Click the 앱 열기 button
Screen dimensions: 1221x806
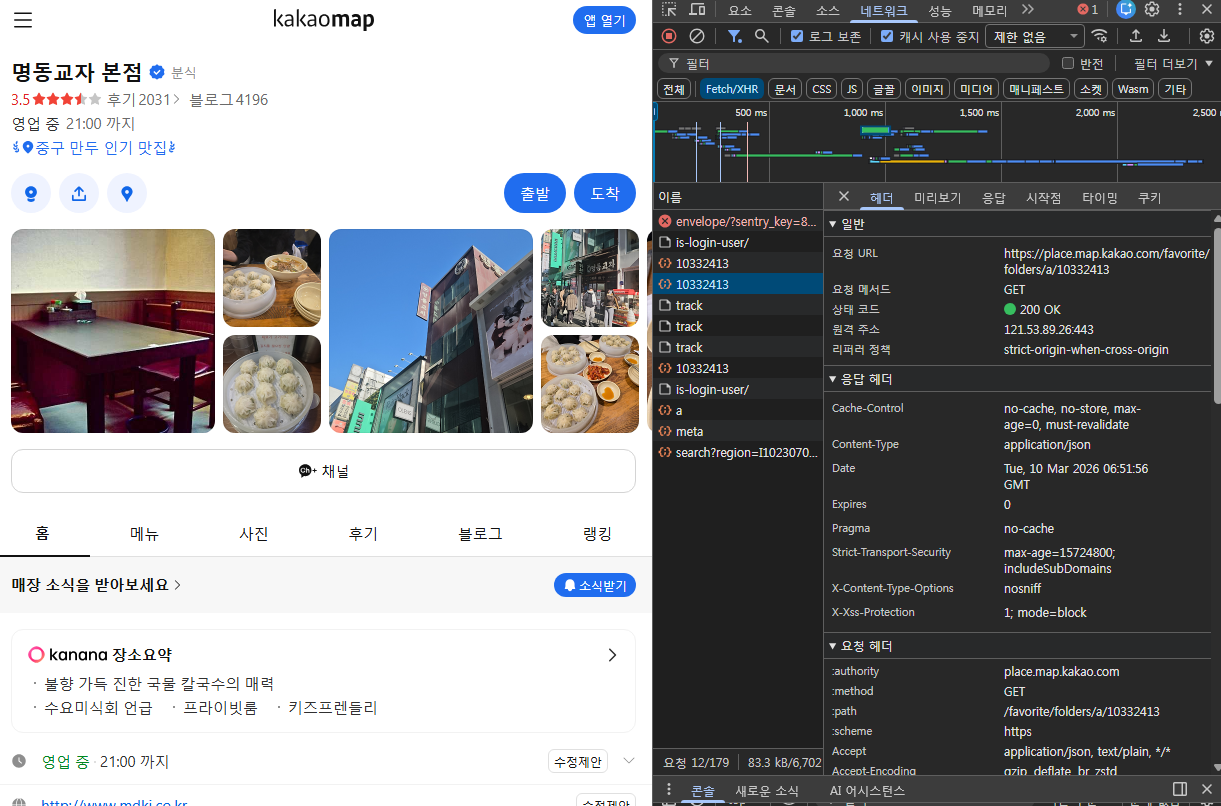[x=604, y=20]
